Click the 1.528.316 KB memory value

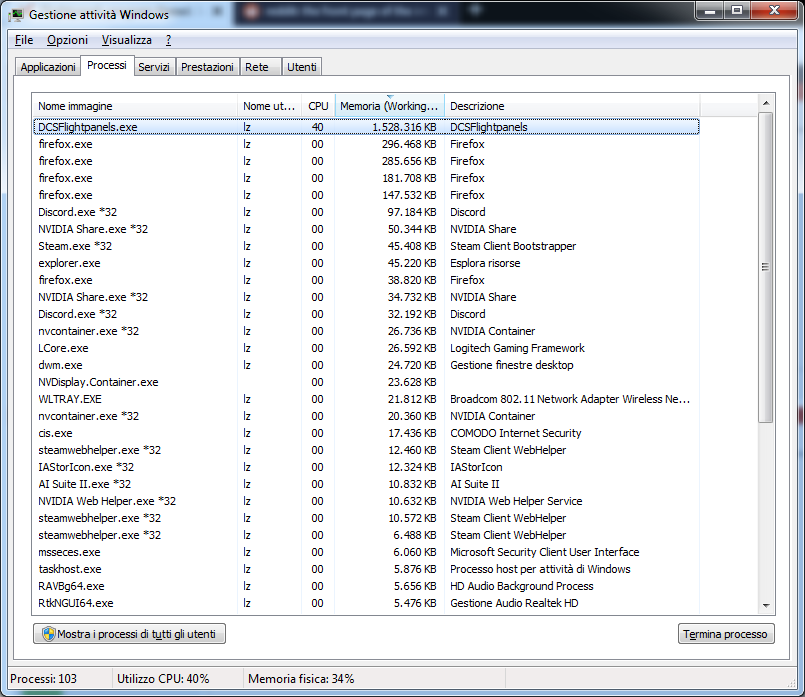405,127
